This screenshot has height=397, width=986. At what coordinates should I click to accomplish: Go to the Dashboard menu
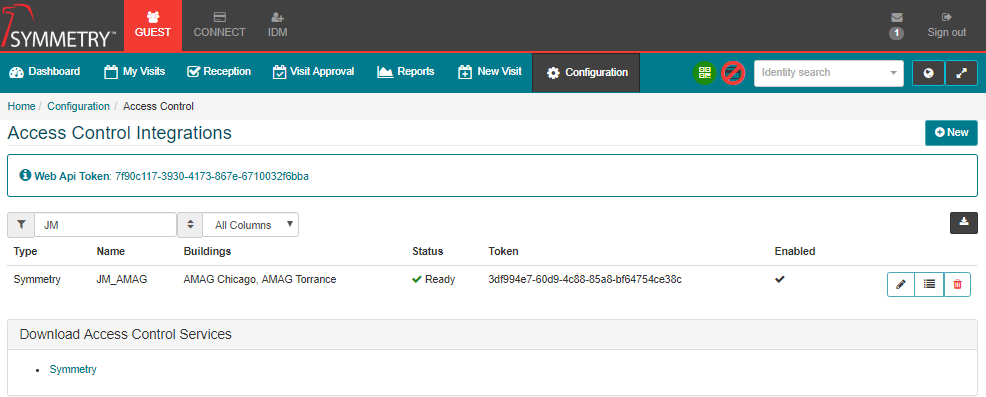pos(45,72)
